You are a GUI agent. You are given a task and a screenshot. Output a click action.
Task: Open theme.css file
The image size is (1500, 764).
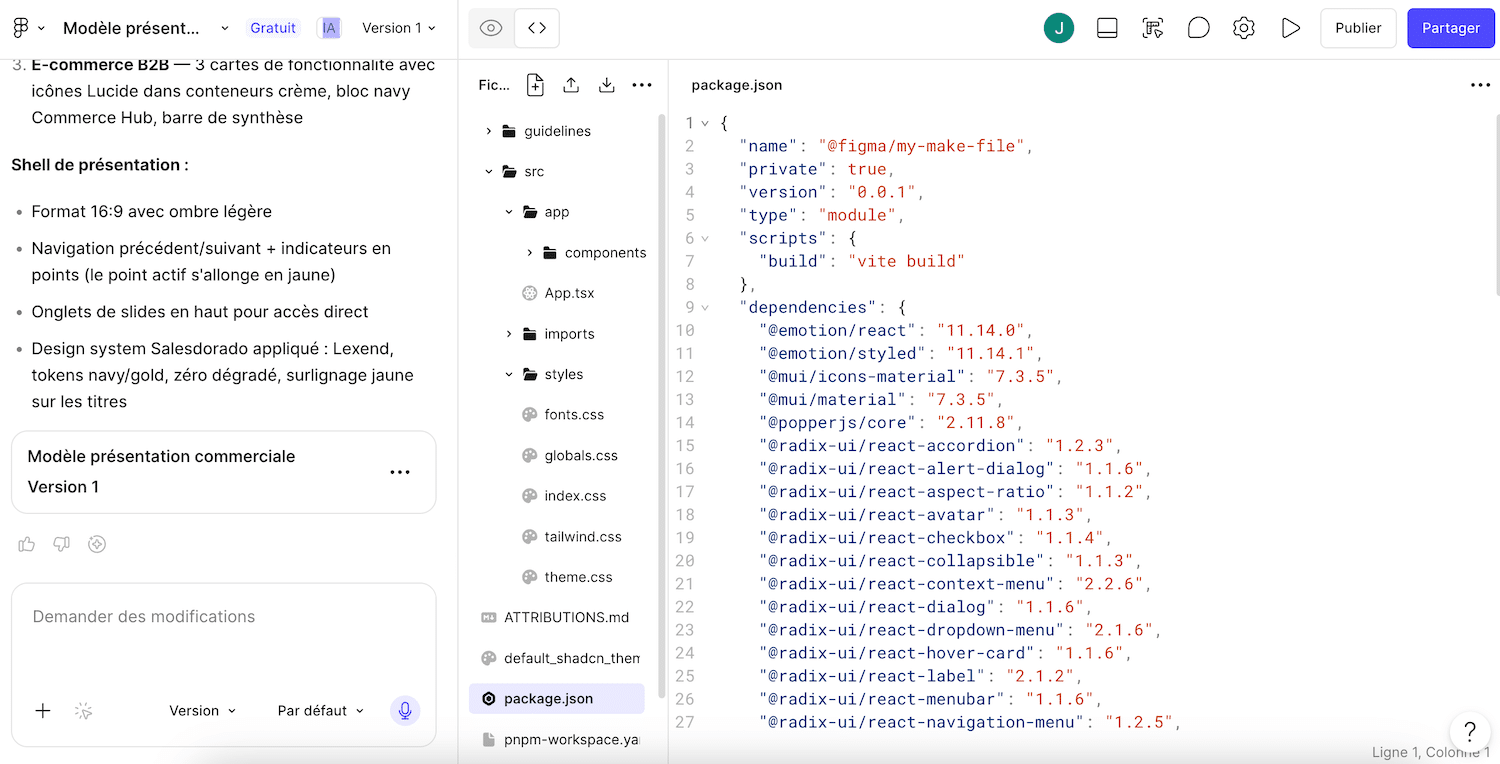point(578,577)
